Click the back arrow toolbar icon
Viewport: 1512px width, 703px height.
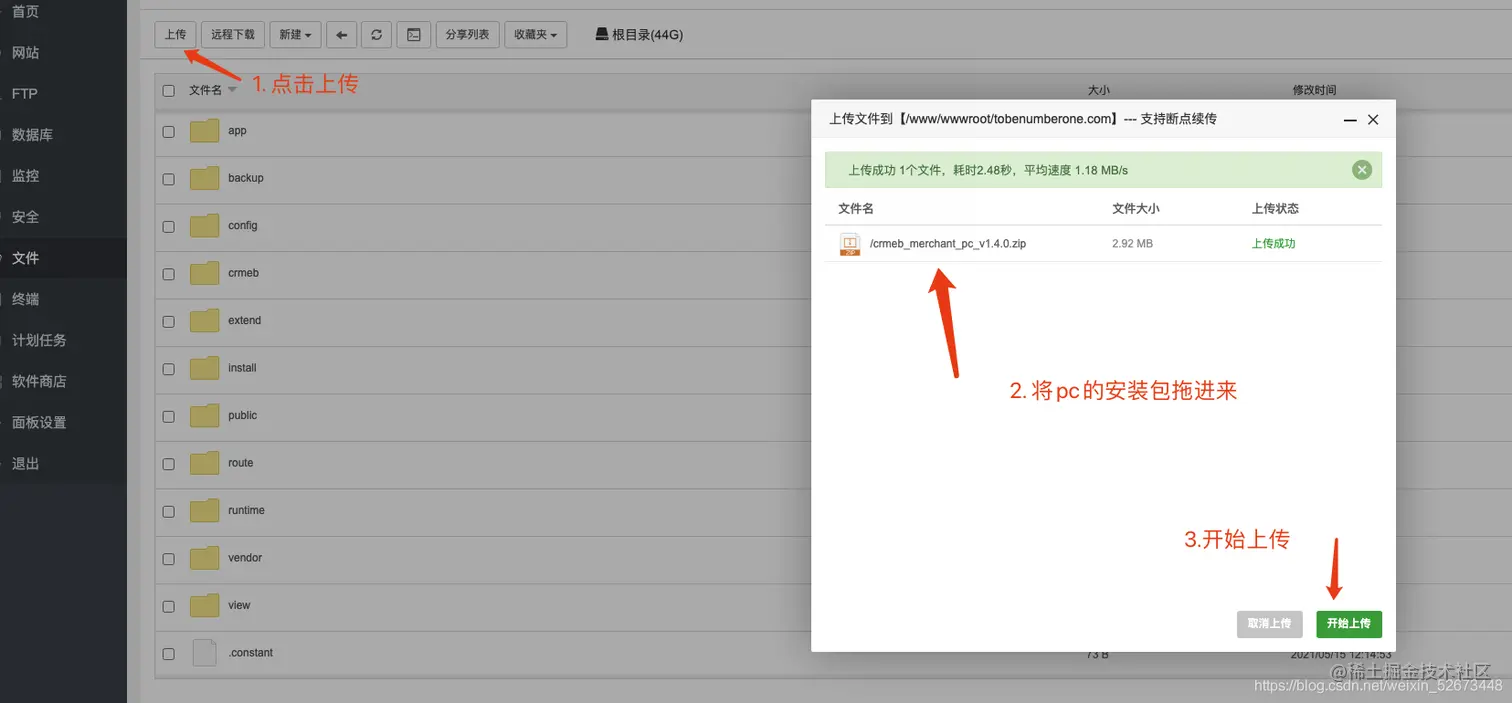341,34
